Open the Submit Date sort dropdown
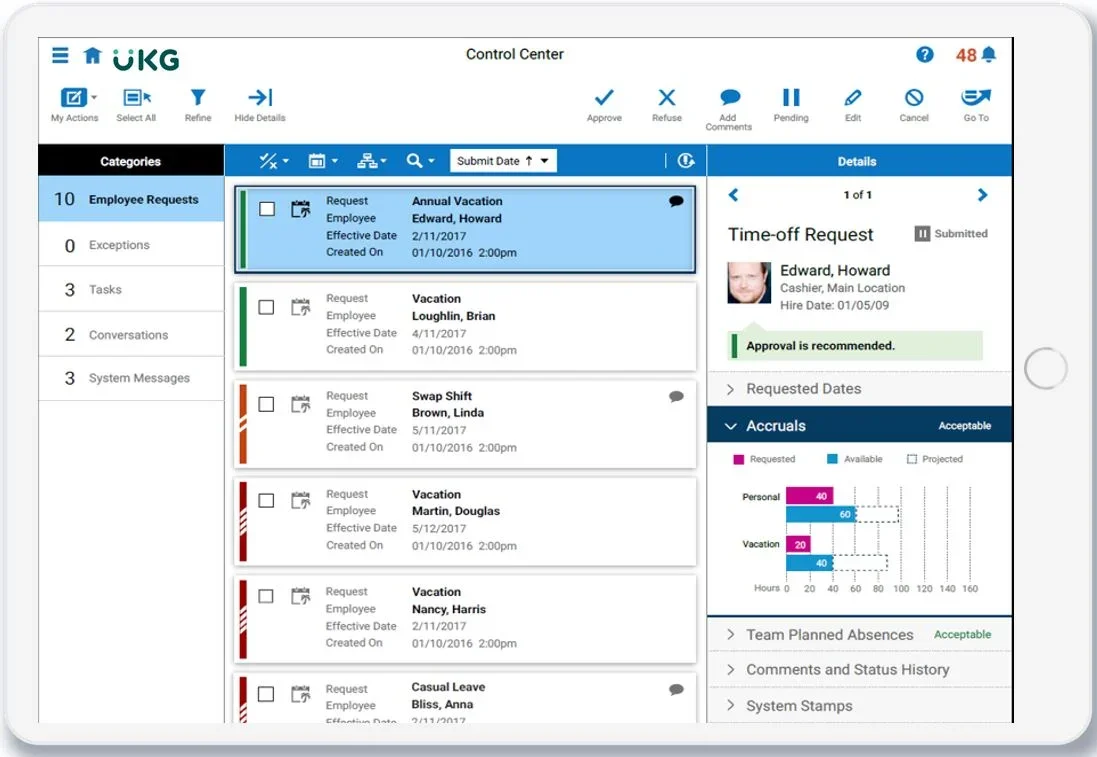 point(503,161)
